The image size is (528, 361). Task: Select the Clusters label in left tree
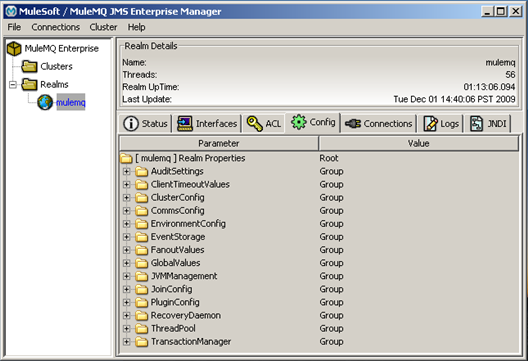[x=56, y=67]
